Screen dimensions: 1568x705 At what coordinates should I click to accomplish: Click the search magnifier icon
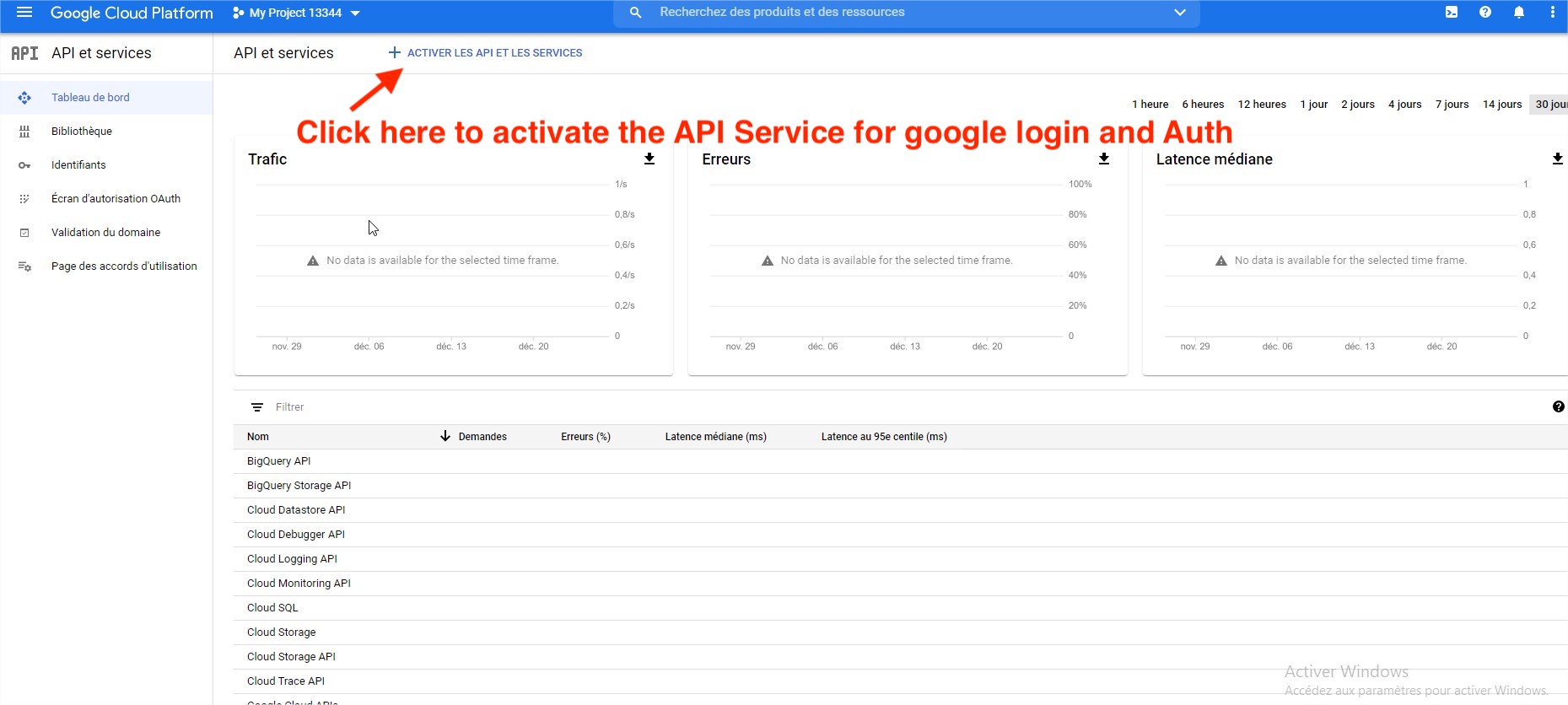click(636, 13)
